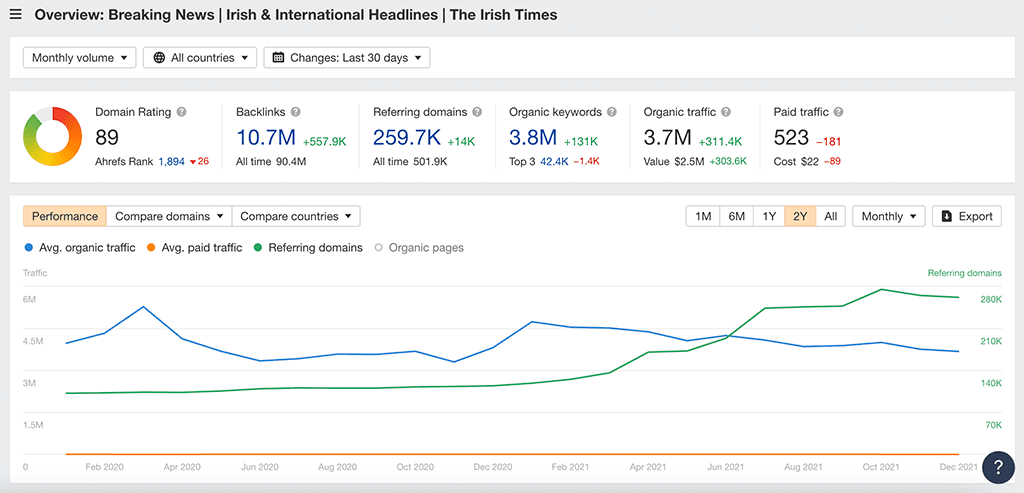Open the 259.7K referring domains value
Screen dimensions: 1024x493
point(407,138)
